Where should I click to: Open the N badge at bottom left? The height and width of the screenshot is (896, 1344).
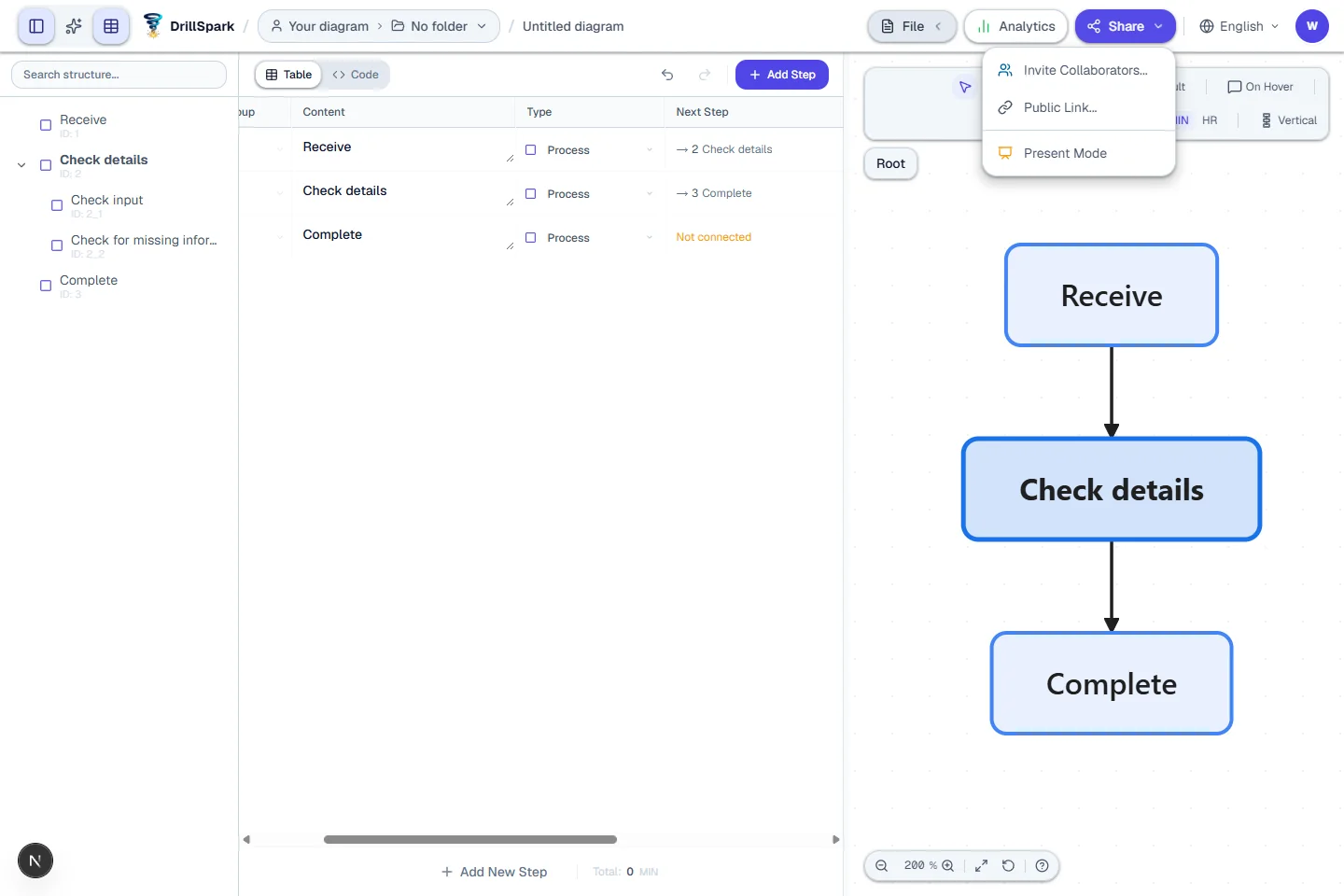click(x=35, y=861)
